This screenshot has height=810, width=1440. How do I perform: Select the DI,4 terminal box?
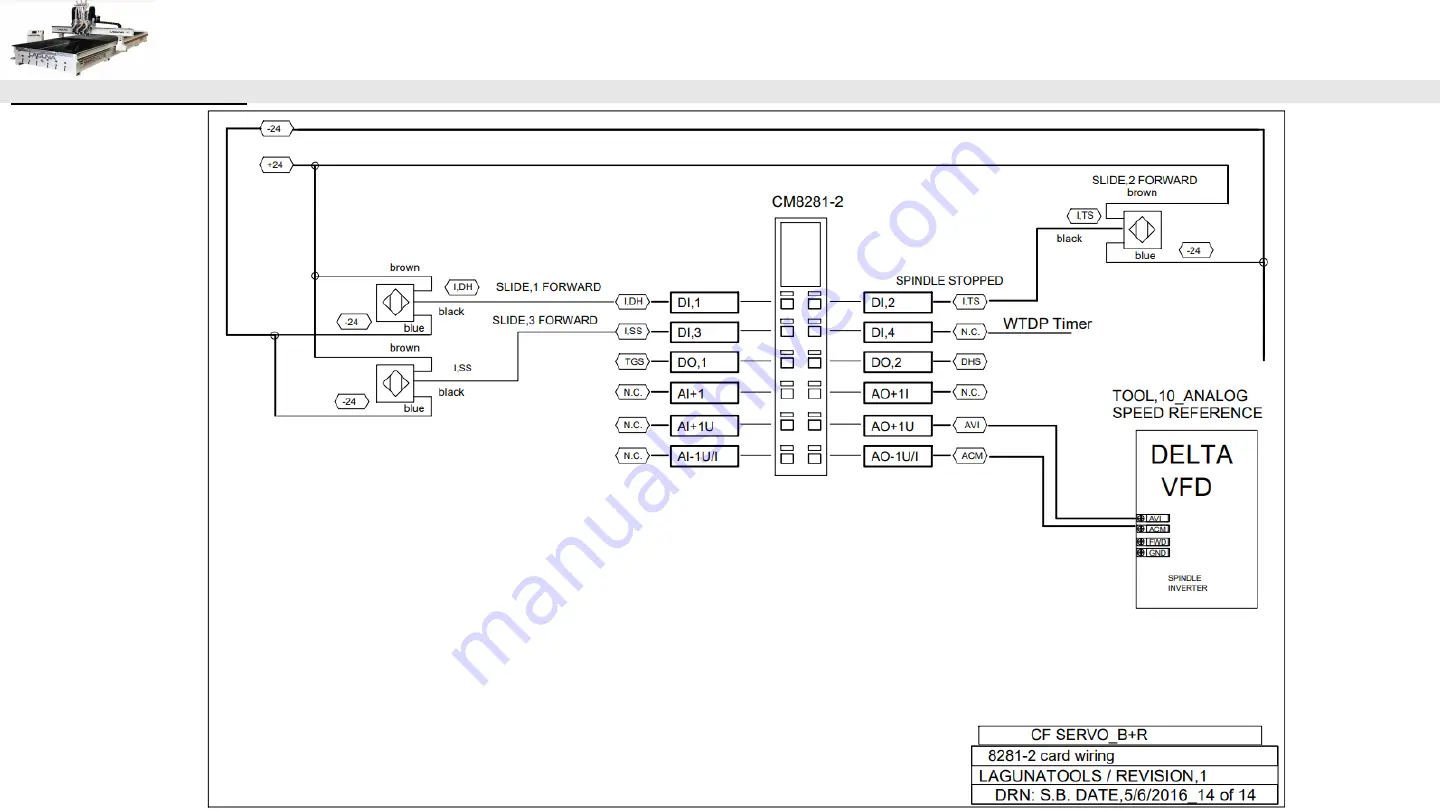(x=897, y=332)
